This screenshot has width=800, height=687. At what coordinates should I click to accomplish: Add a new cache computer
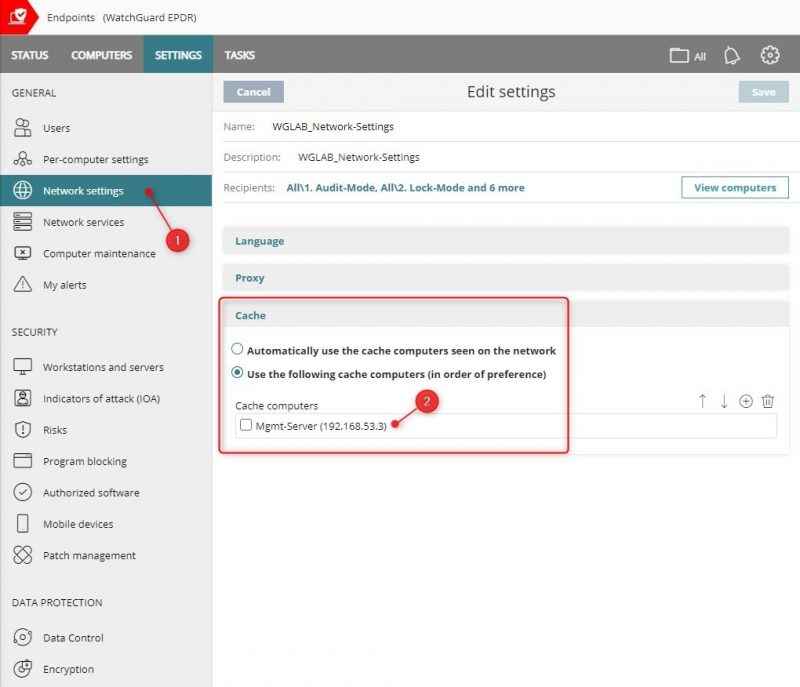[x=746, y=400]
